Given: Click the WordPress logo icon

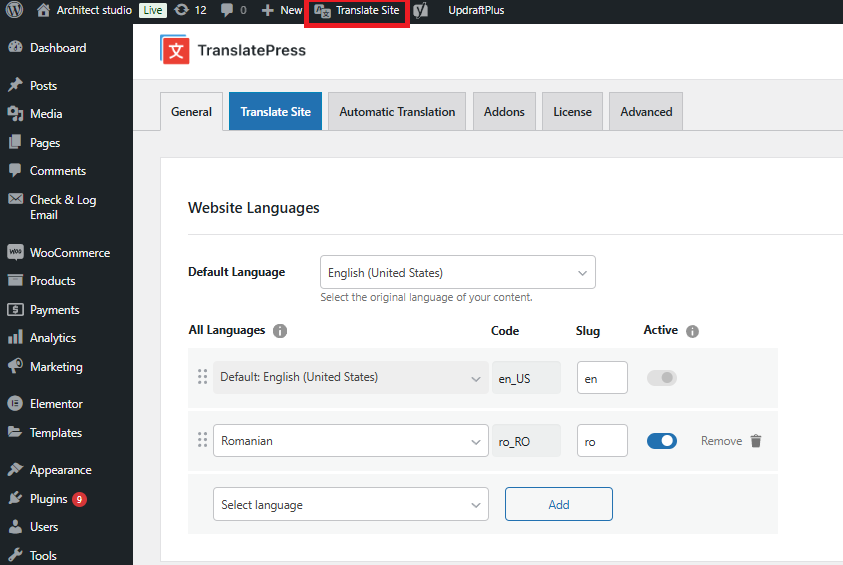Looking at the screenshot, I should coord(15,10).
